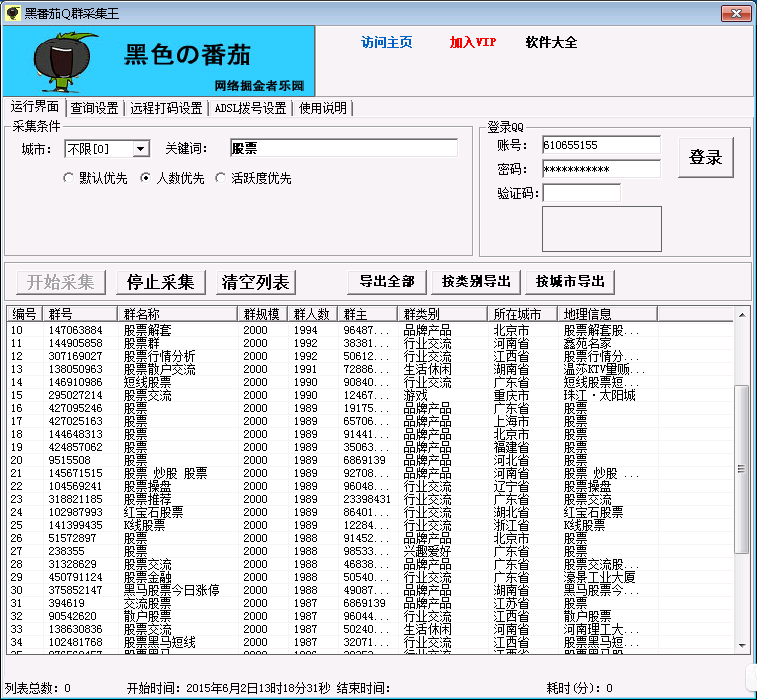The width and height of the screenshot is (757, 700).
Task: Choose the 活跃度优先 radio option
Action: click(221, 178)
